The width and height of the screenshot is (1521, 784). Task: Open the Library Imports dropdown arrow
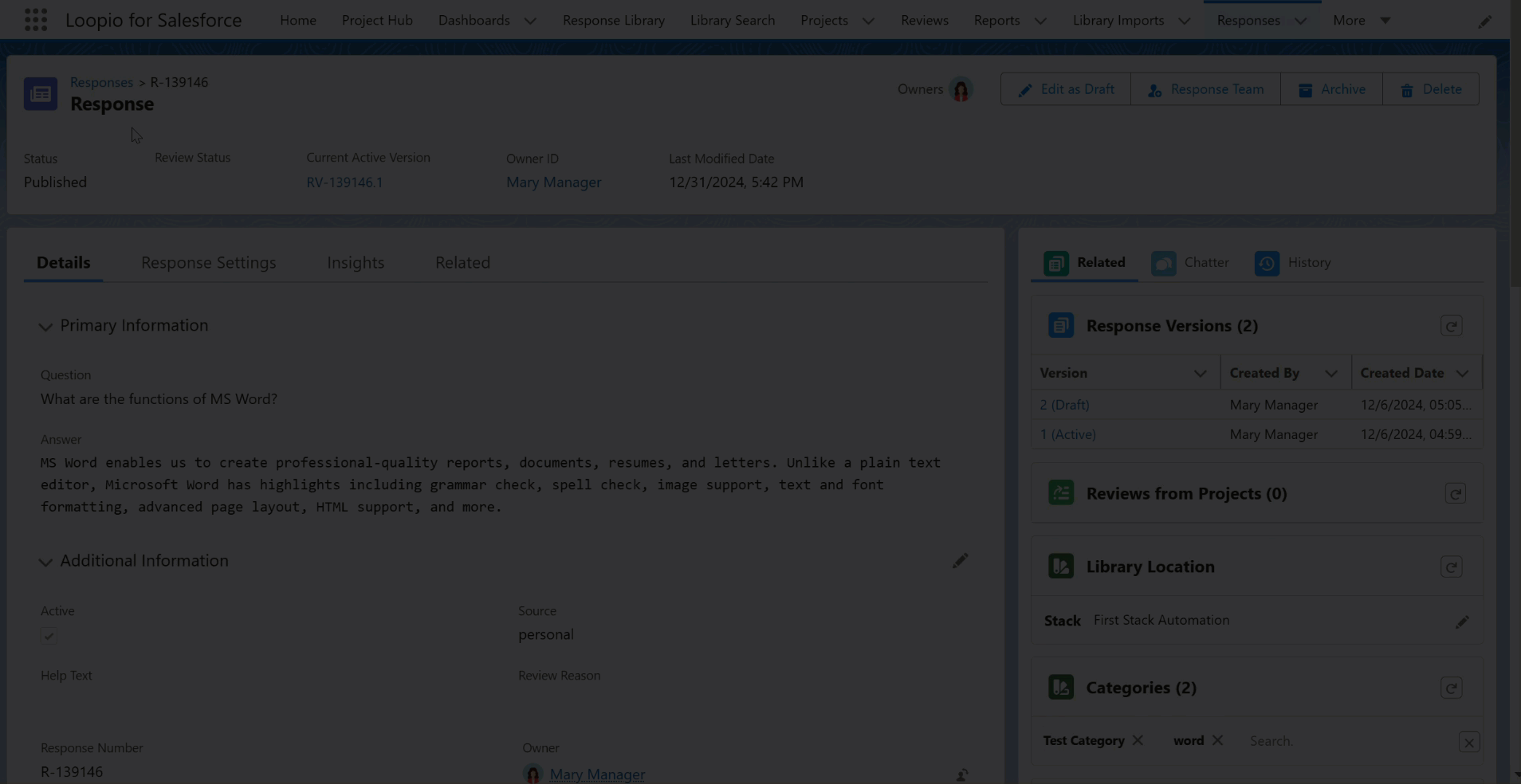pos(1185,21)
